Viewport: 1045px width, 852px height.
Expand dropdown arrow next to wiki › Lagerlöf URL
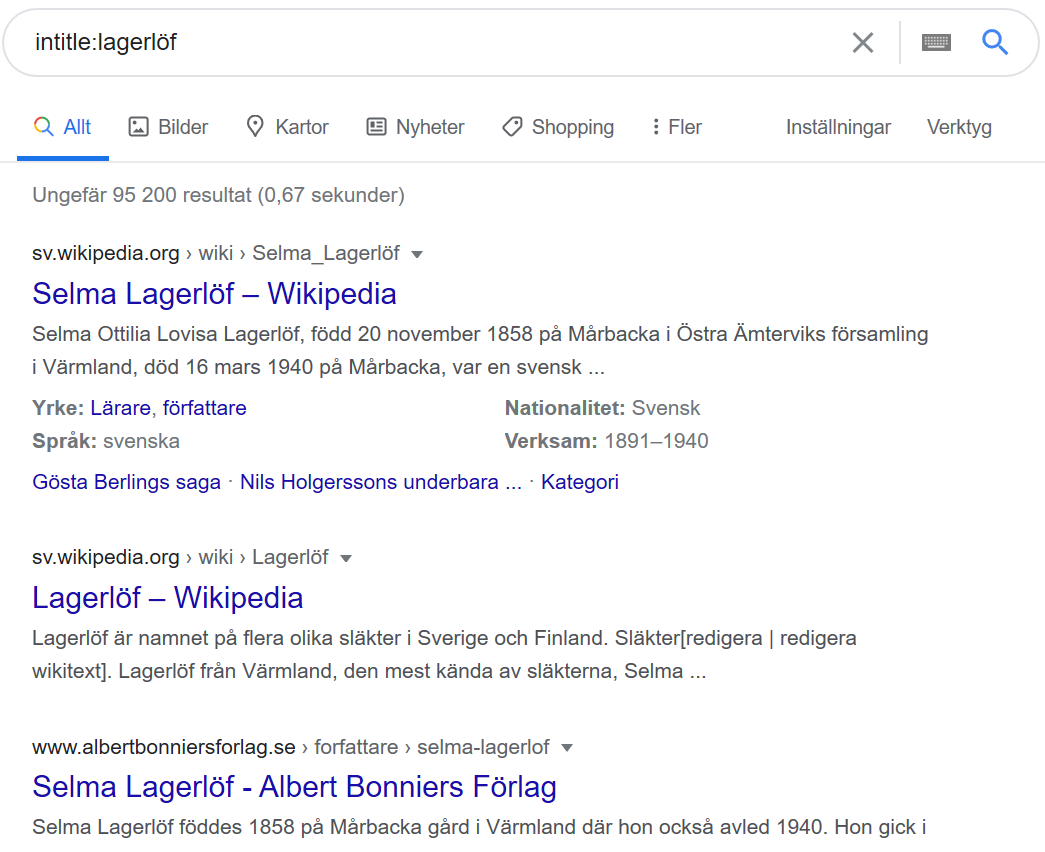[x=346, y=558]
